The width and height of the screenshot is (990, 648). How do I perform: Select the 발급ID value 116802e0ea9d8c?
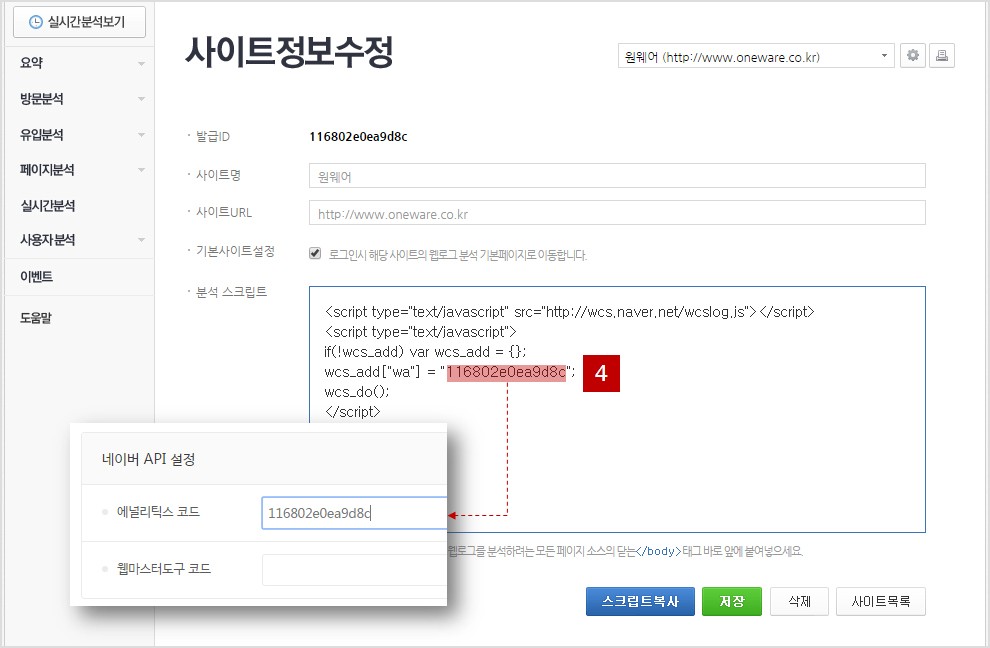358,136
